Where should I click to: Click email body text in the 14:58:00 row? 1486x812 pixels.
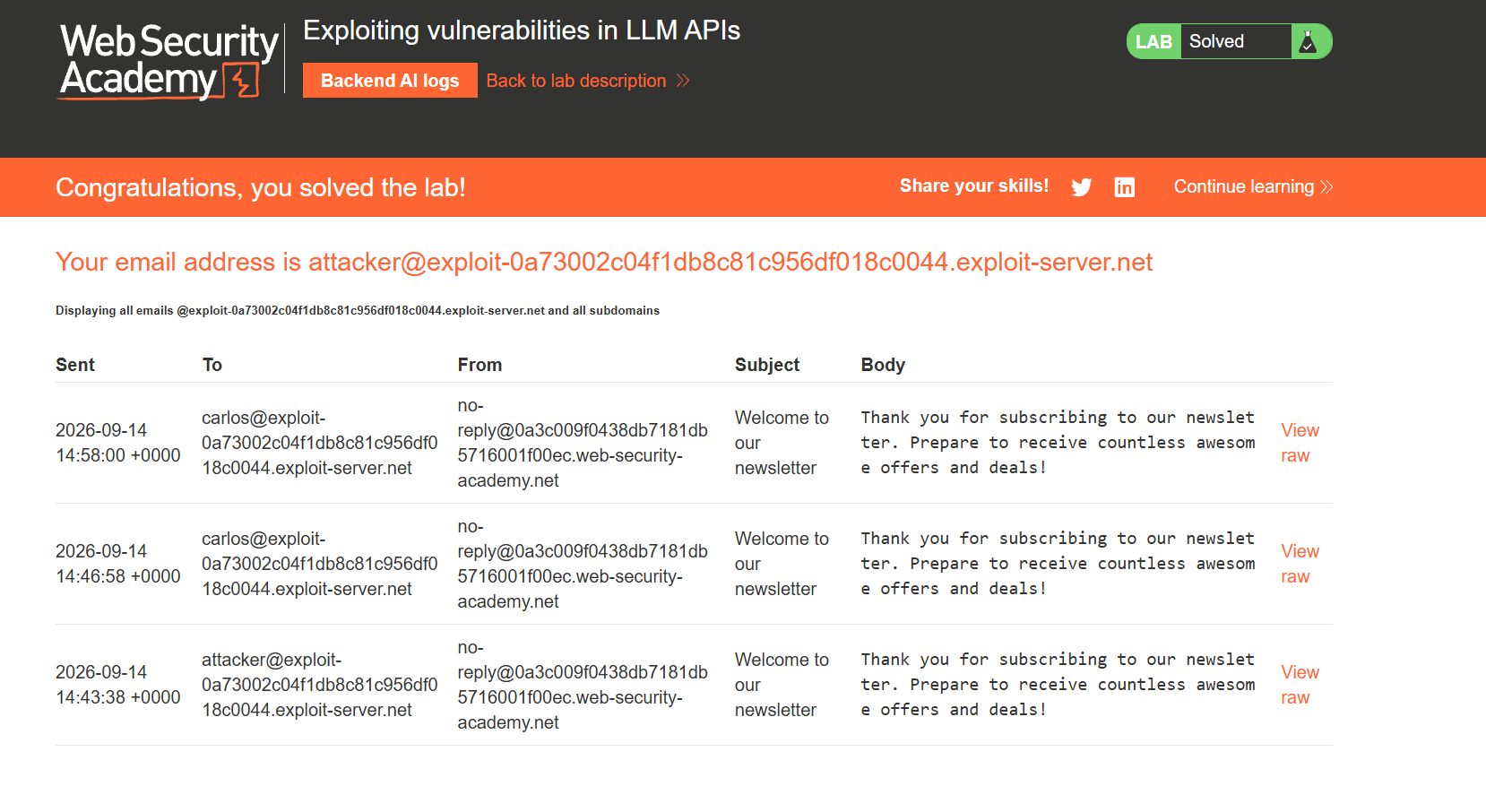1058,443
